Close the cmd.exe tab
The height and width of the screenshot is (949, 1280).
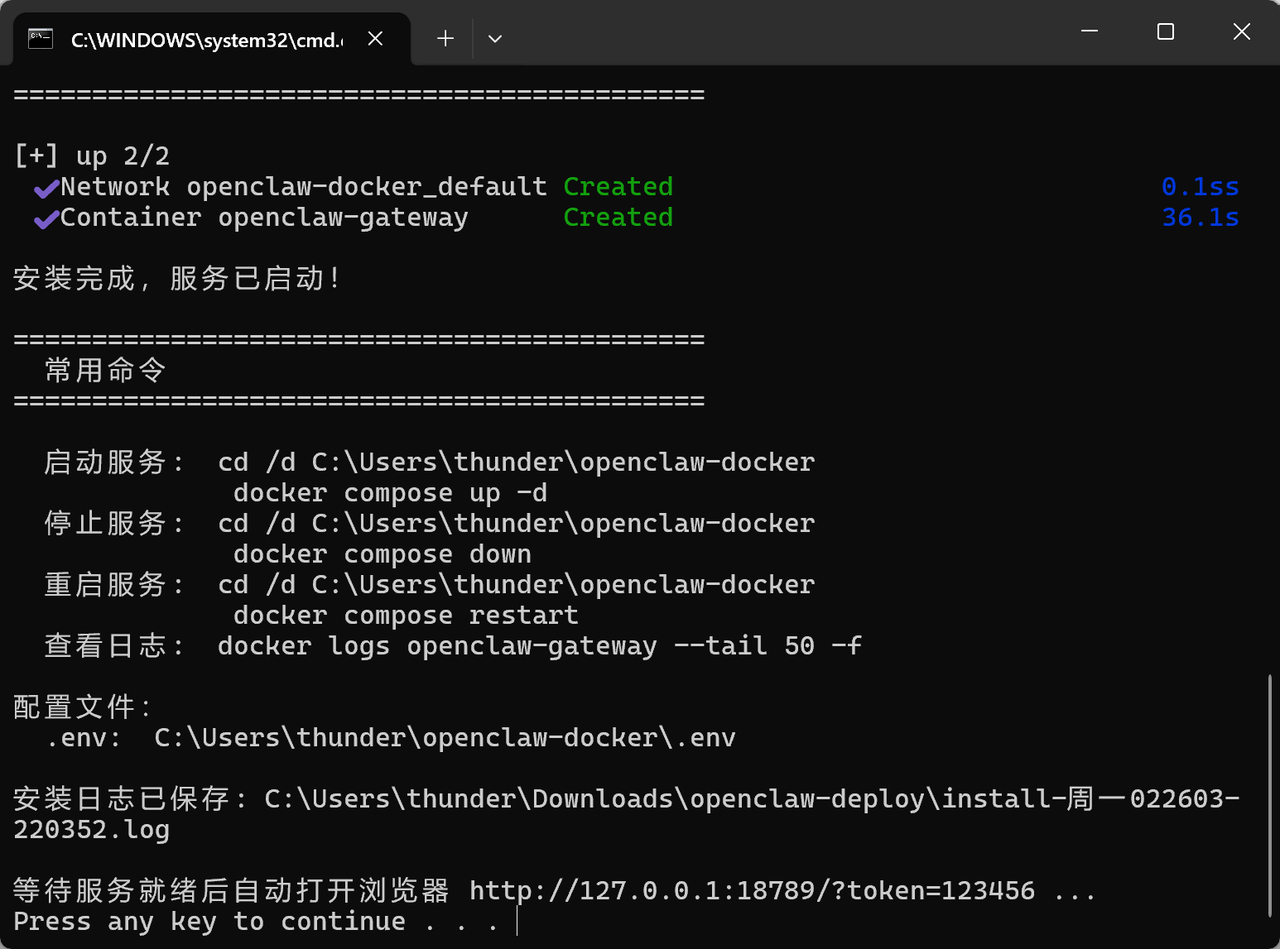pyautogui.click(x=375, y=39)
